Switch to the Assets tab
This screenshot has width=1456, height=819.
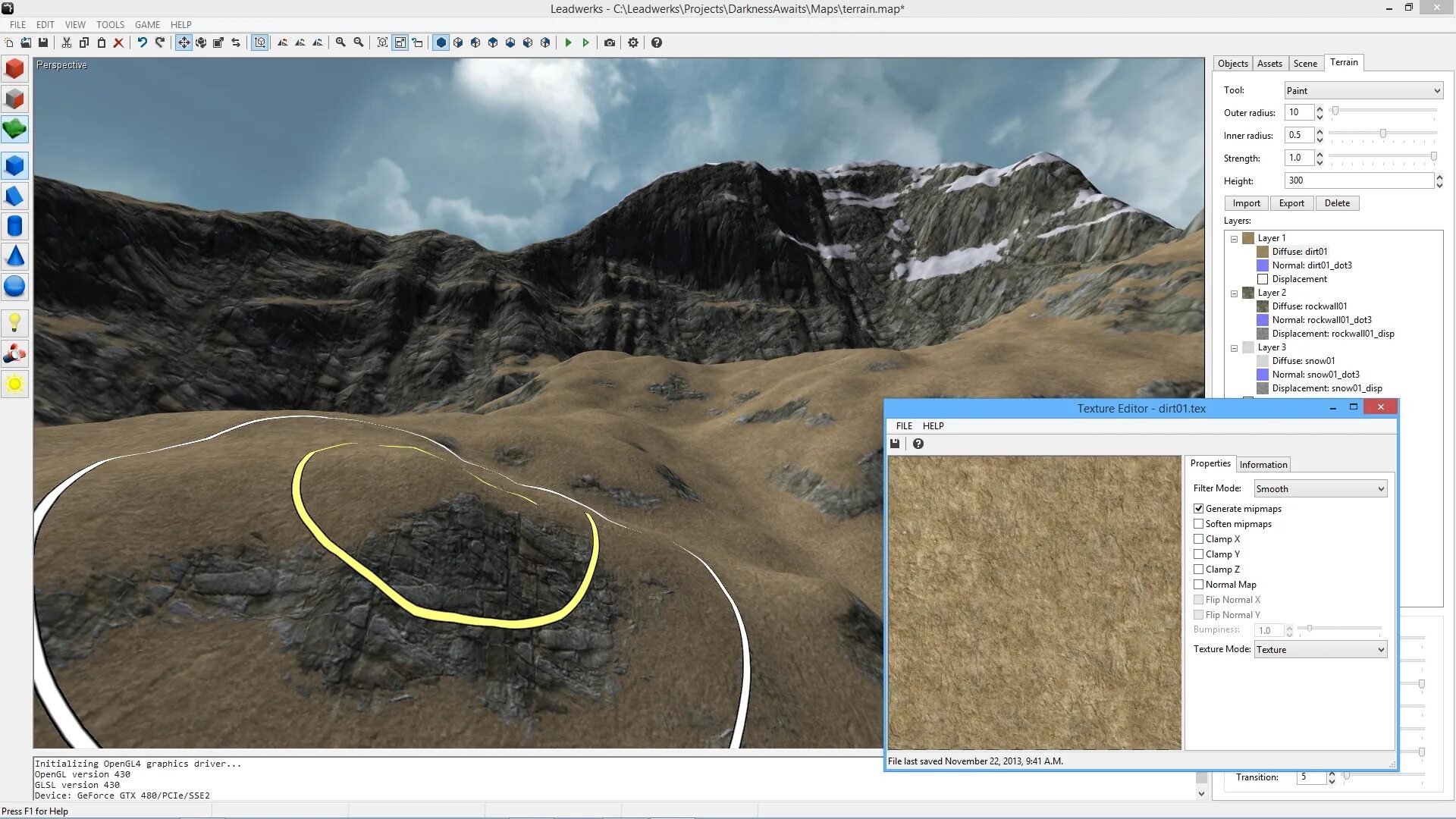coord(1269,62)
